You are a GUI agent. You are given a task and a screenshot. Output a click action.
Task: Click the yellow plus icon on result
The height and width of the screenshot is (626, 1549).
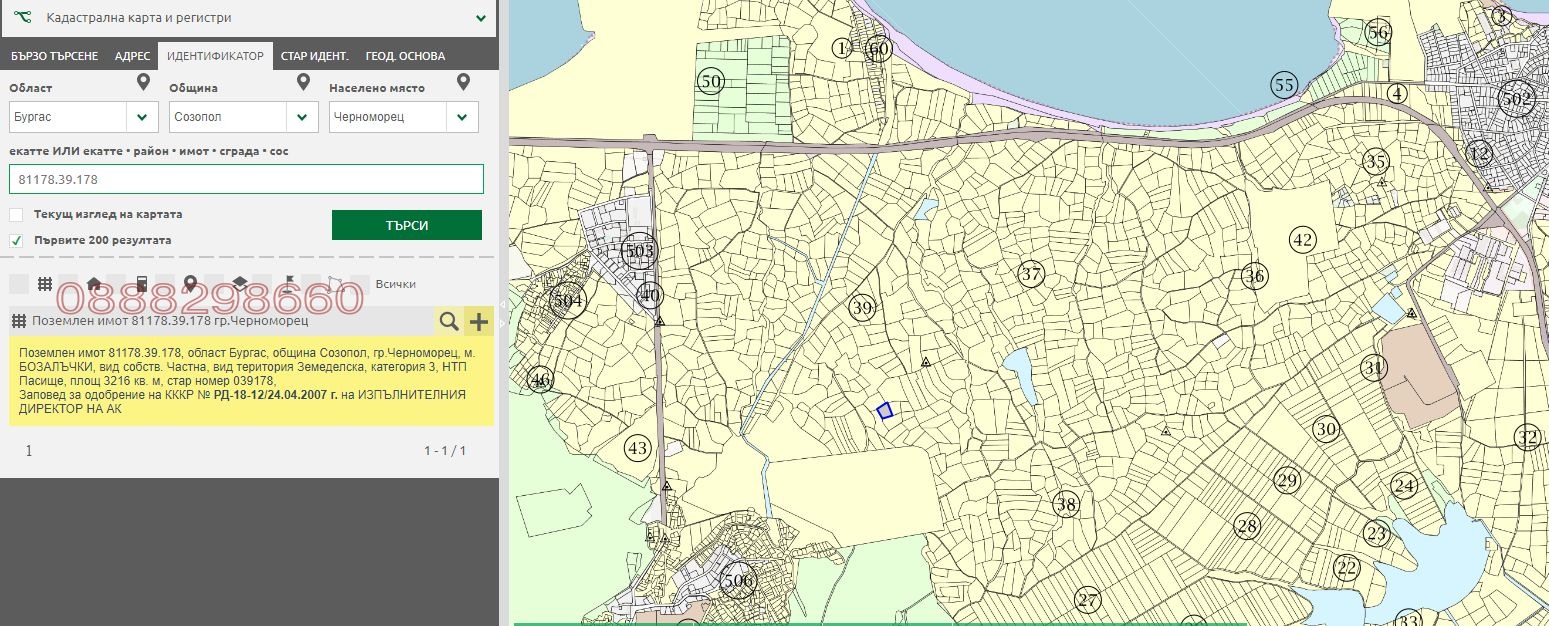point(480,321)
